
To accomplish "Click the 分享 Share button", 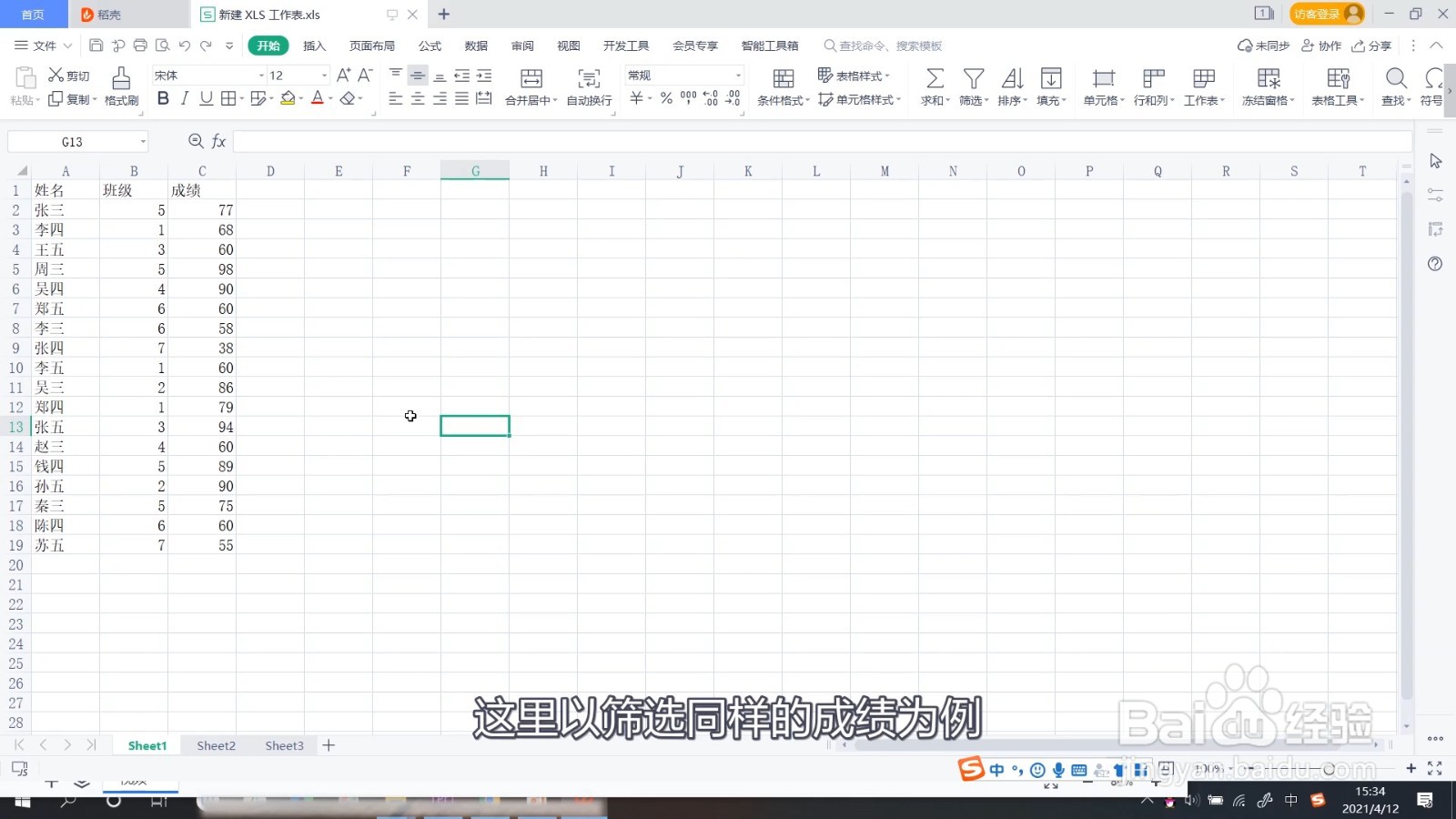I will (1372, 45).
